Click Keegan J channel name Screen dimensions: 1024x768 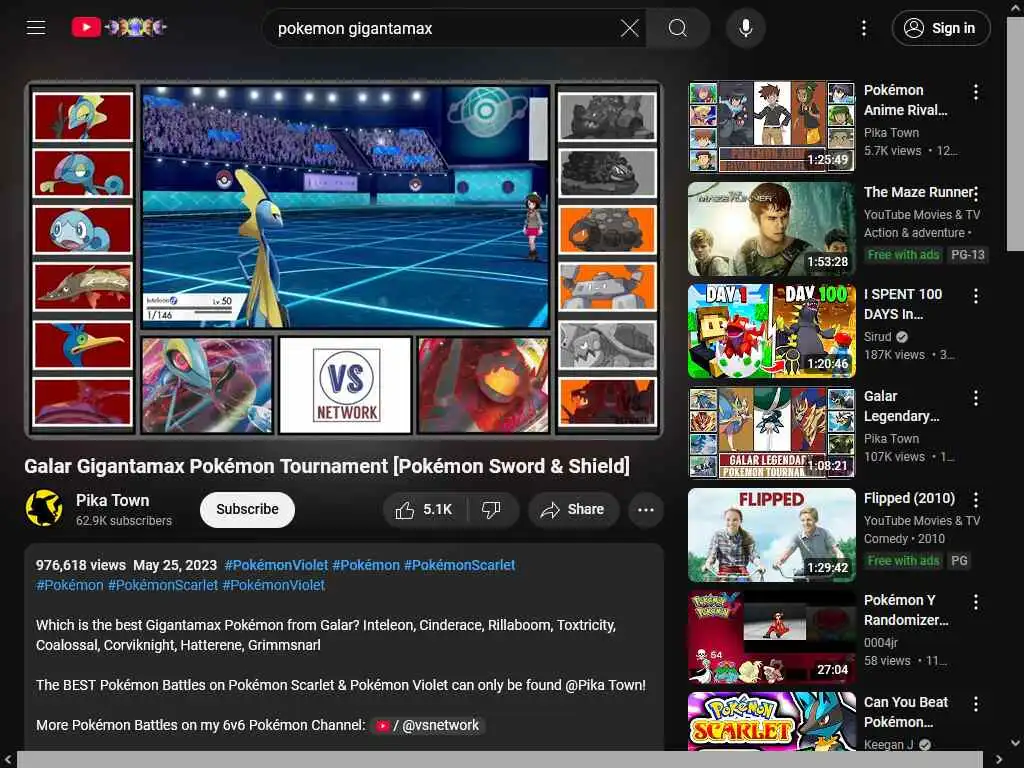coord(889,744)
